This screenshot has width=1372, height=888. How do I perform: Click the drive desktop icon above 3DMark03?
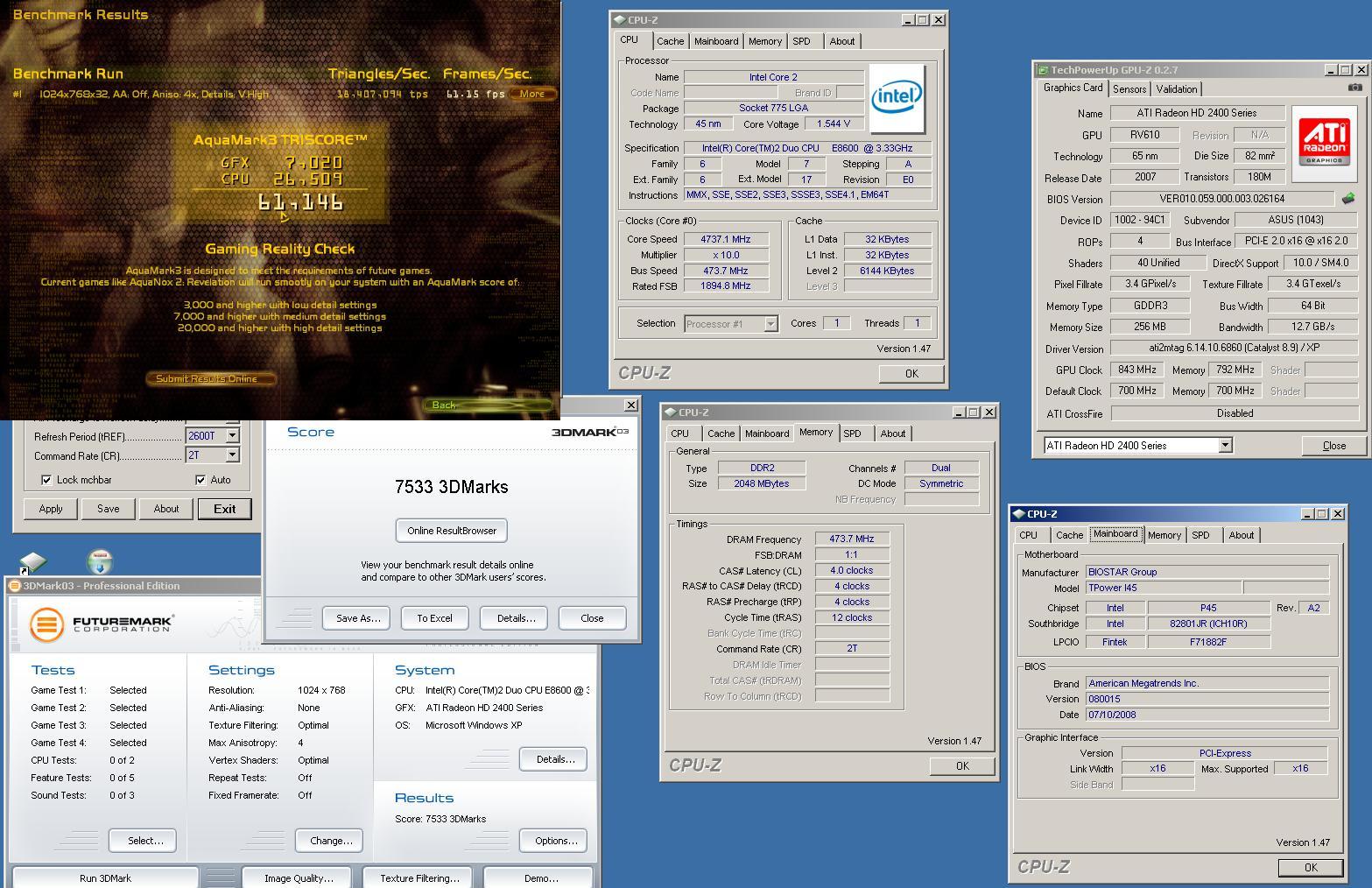(33, 562)
